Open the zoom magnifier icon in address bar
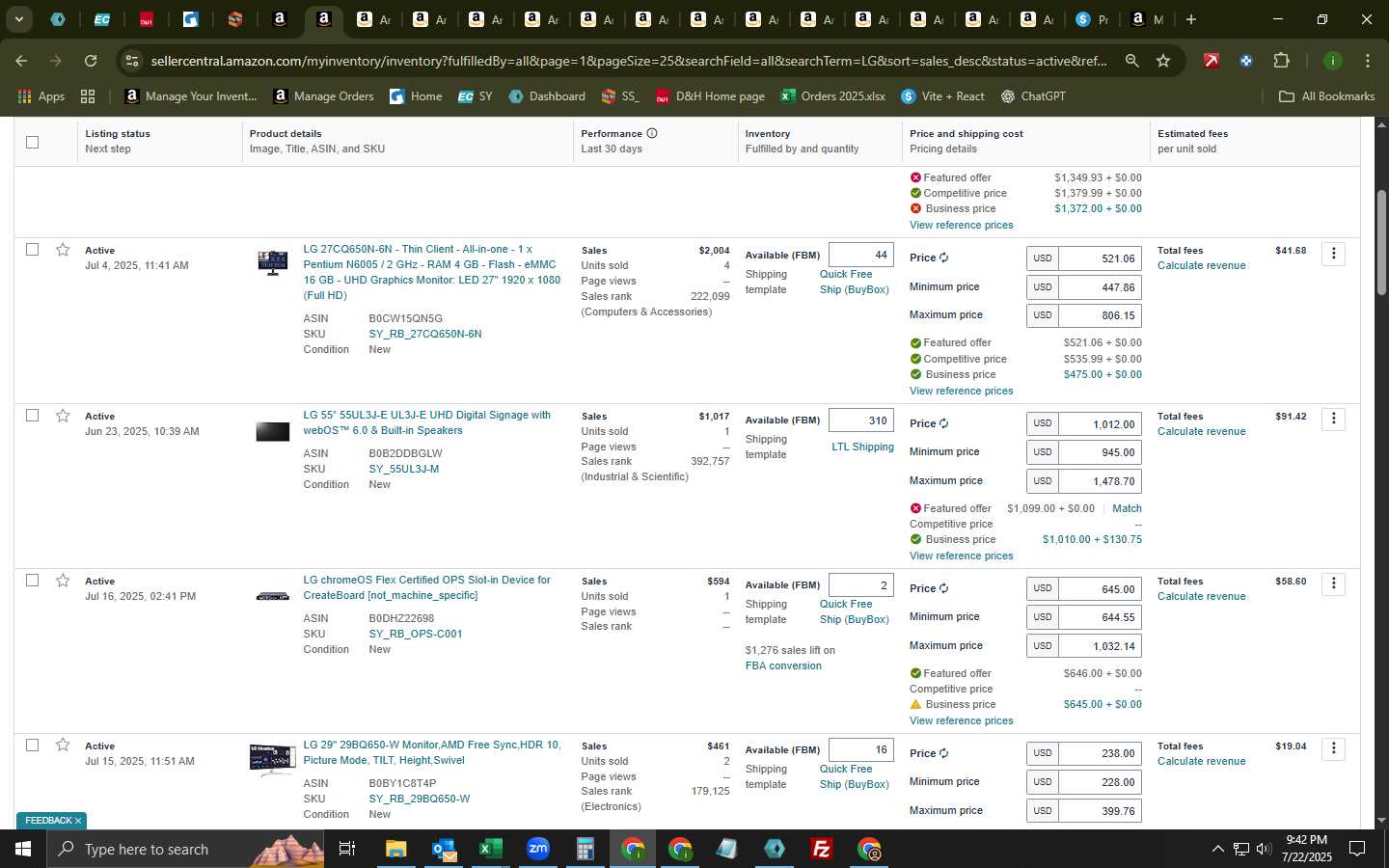Viewport: 1389px width, 868px height. [1131, 61]
